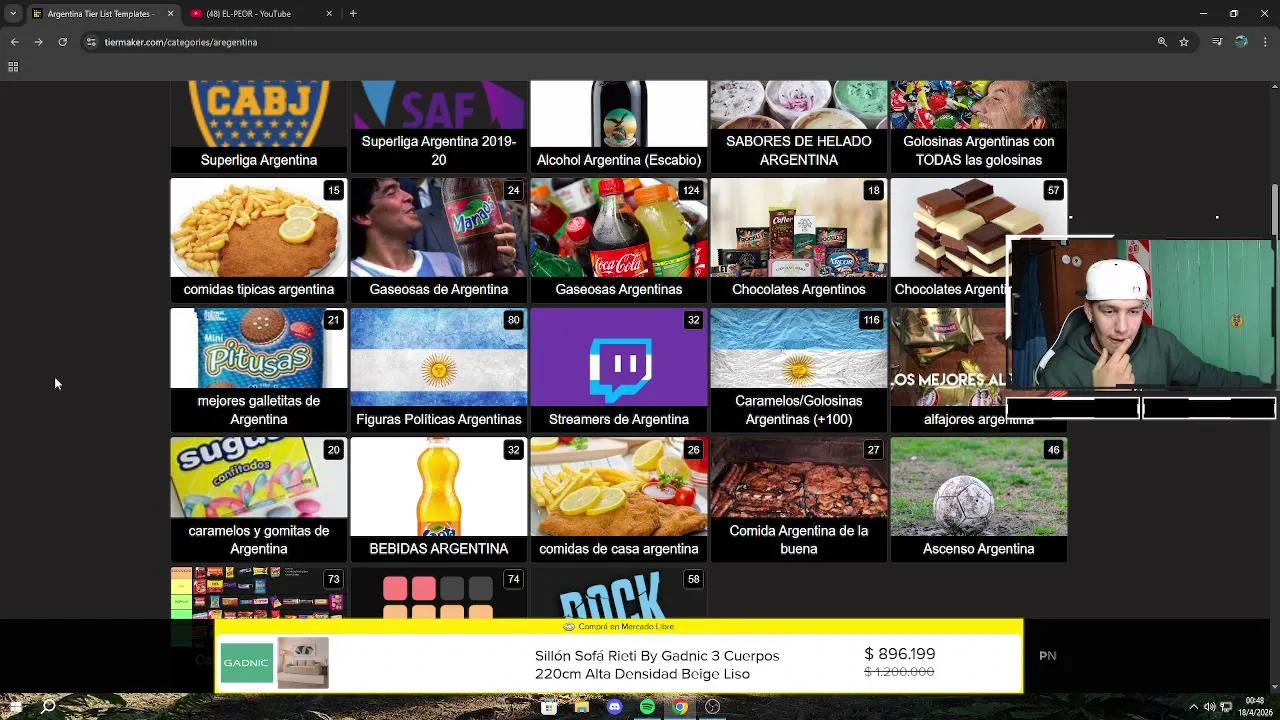This screenshot has width=1280, height=720.
Task: Open mejores galletitas de Argentina template
Action: click(259, 370)
